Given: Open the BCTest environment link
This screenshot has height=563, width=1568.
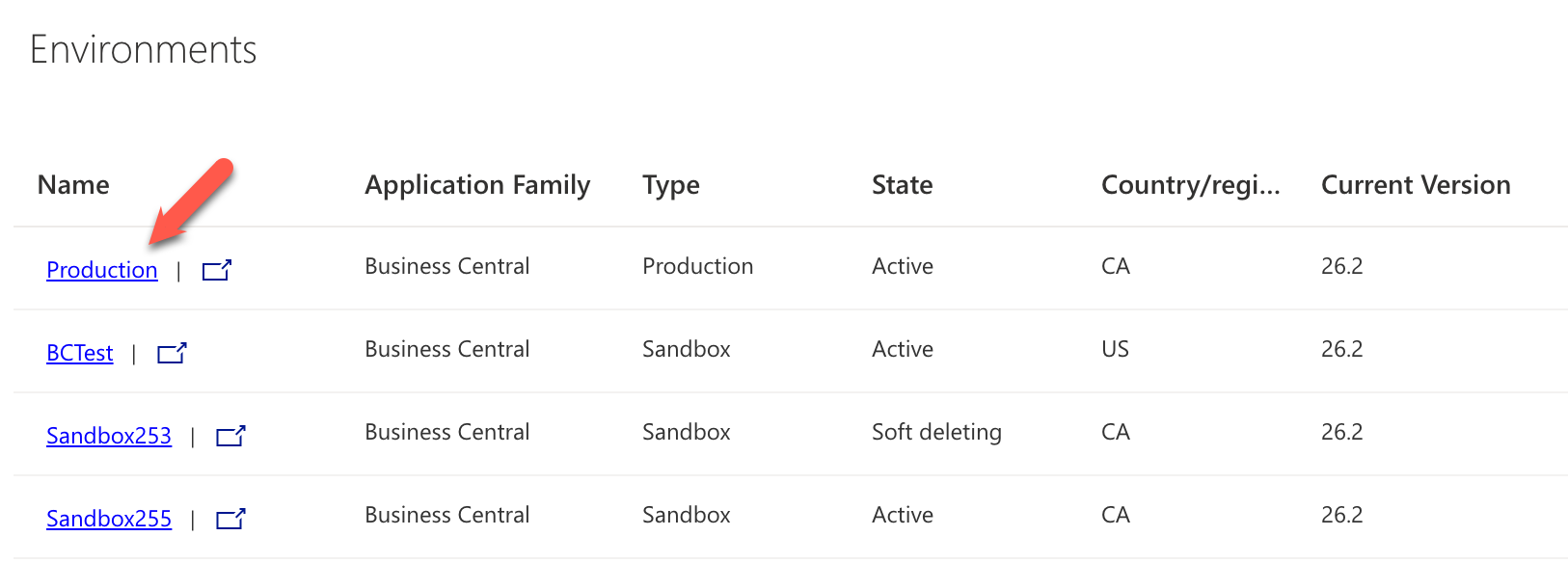Looking at the screenshot, I should (80, 353).
